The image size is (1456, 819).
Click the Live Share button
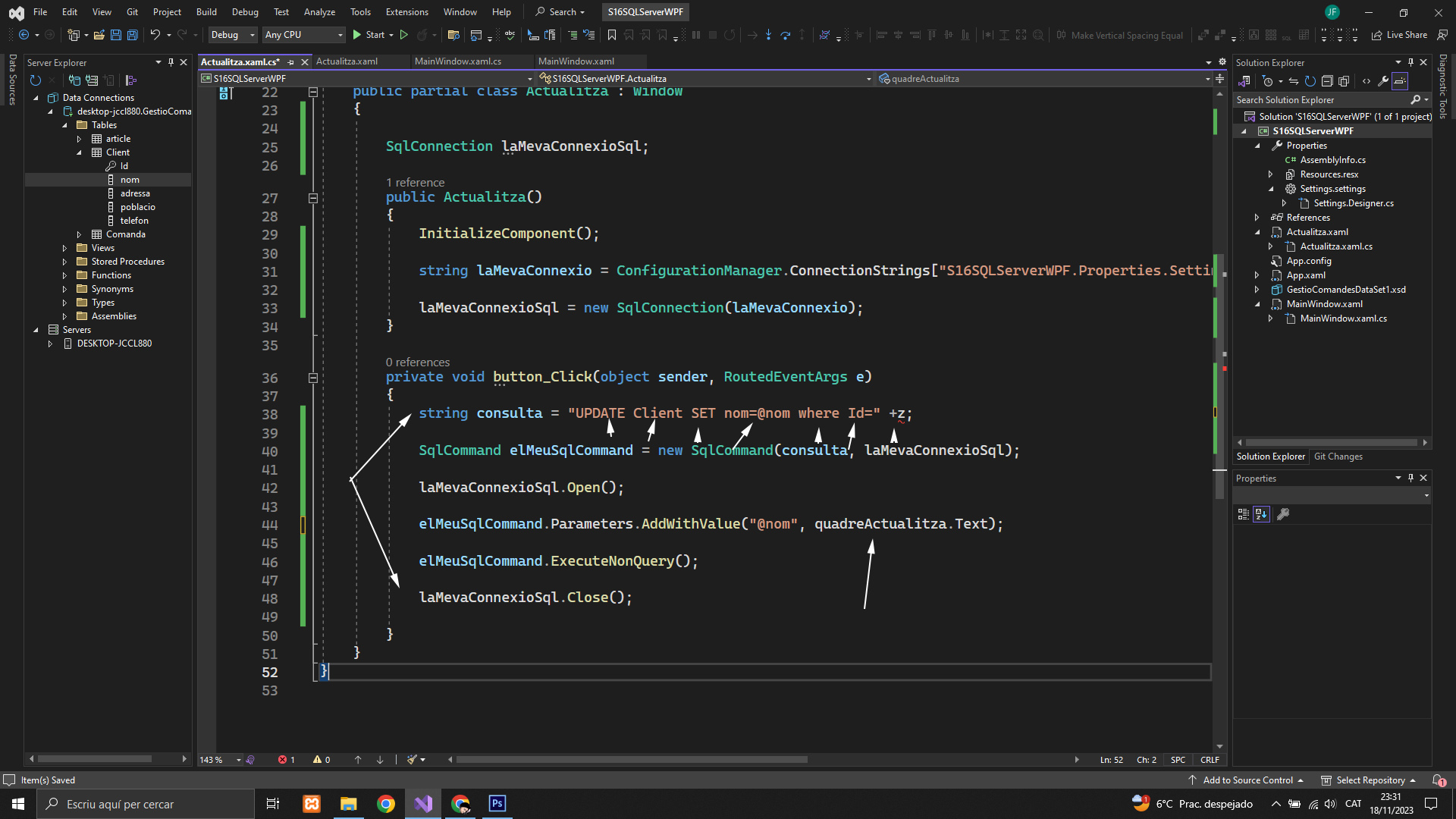[1400, 35]
